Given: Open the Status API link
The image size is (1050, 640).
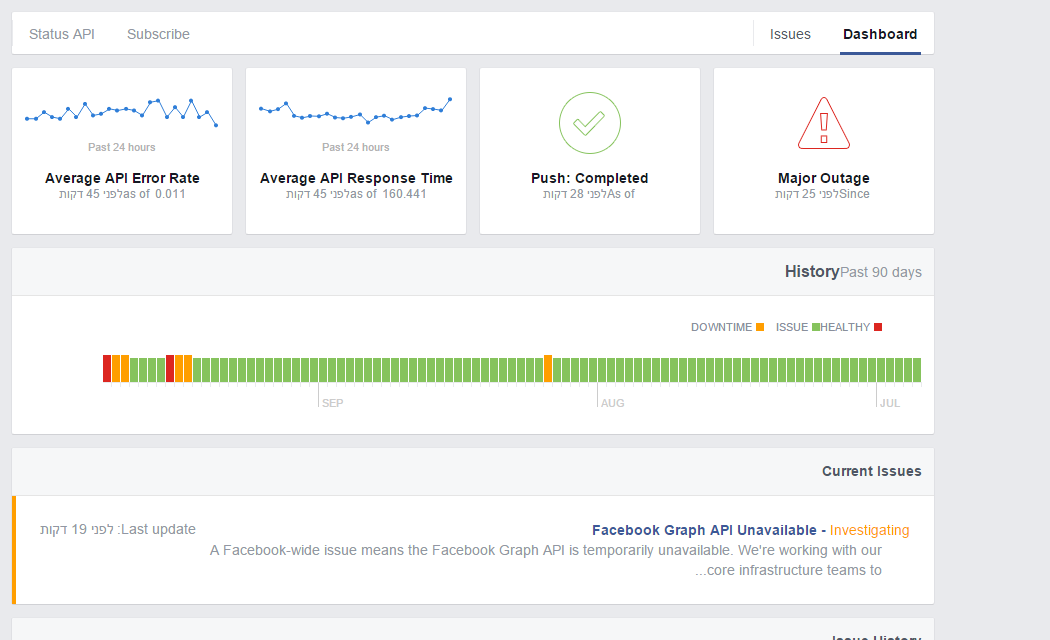Looking at the screenshot, I should 62,34.
